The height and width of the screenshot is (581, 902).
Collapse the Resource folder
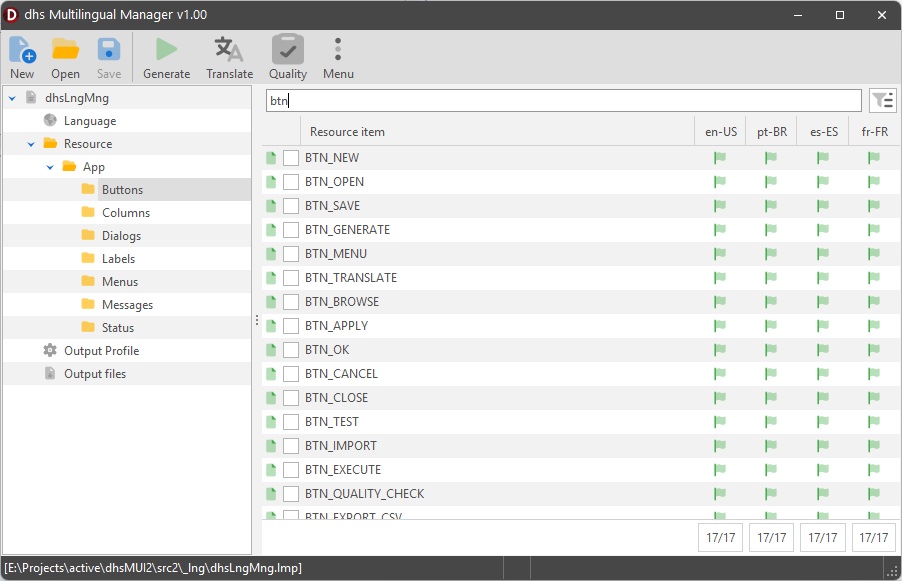(30, 143)
